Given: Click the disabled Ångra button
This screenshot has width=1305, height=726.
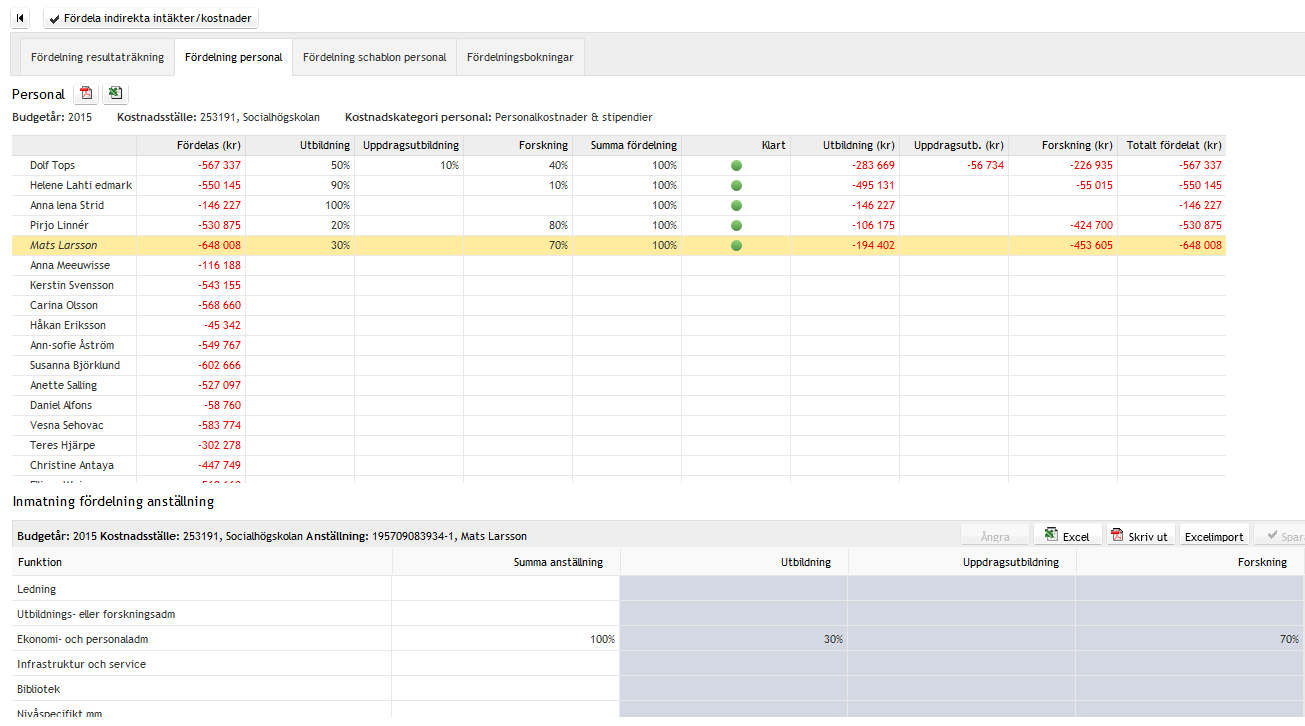Looking at the screenshot, I should [994, 536].
